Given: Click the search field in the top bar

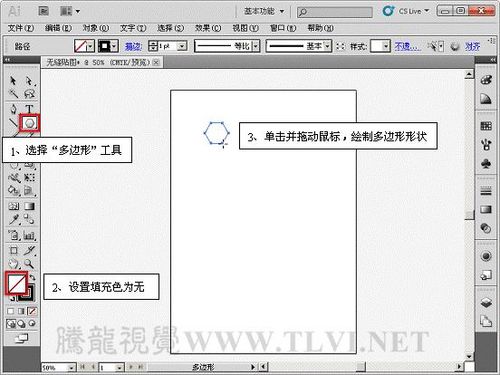Looking at the screenshot, I should (335, 12).
